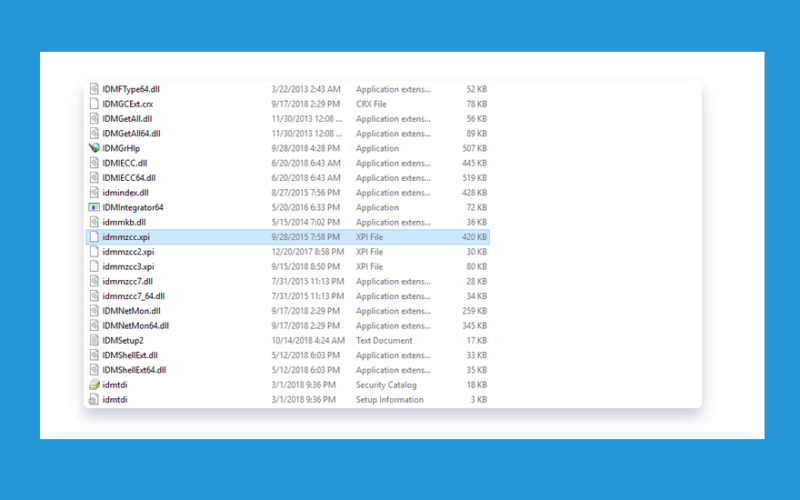This screenshot has height=500, width=800.
Task: Select the idmmzcc2.xpi file name
Action: pyautogui.click(x=128, y=252)
